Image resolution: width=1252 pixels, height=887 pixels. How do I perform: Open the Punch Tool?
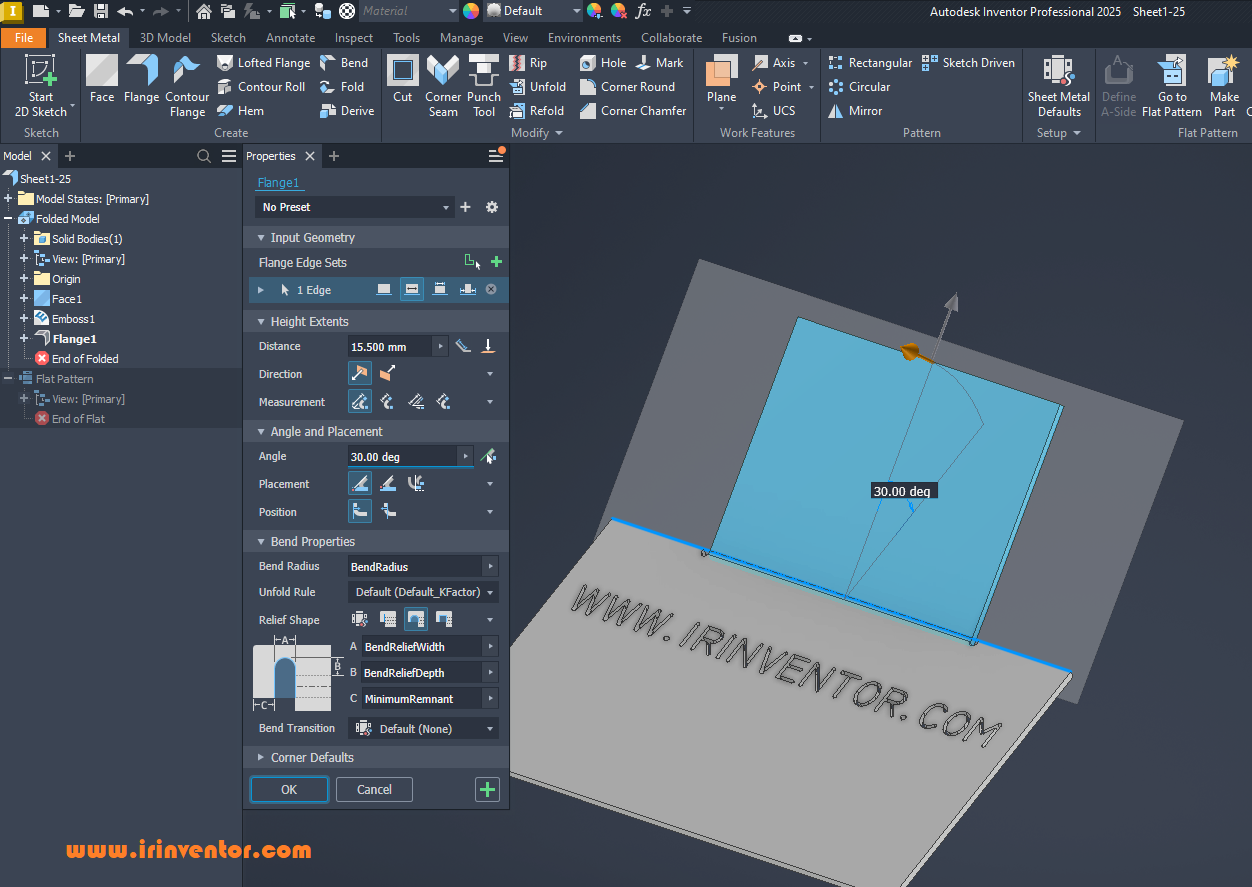click(x=484, y=86)
